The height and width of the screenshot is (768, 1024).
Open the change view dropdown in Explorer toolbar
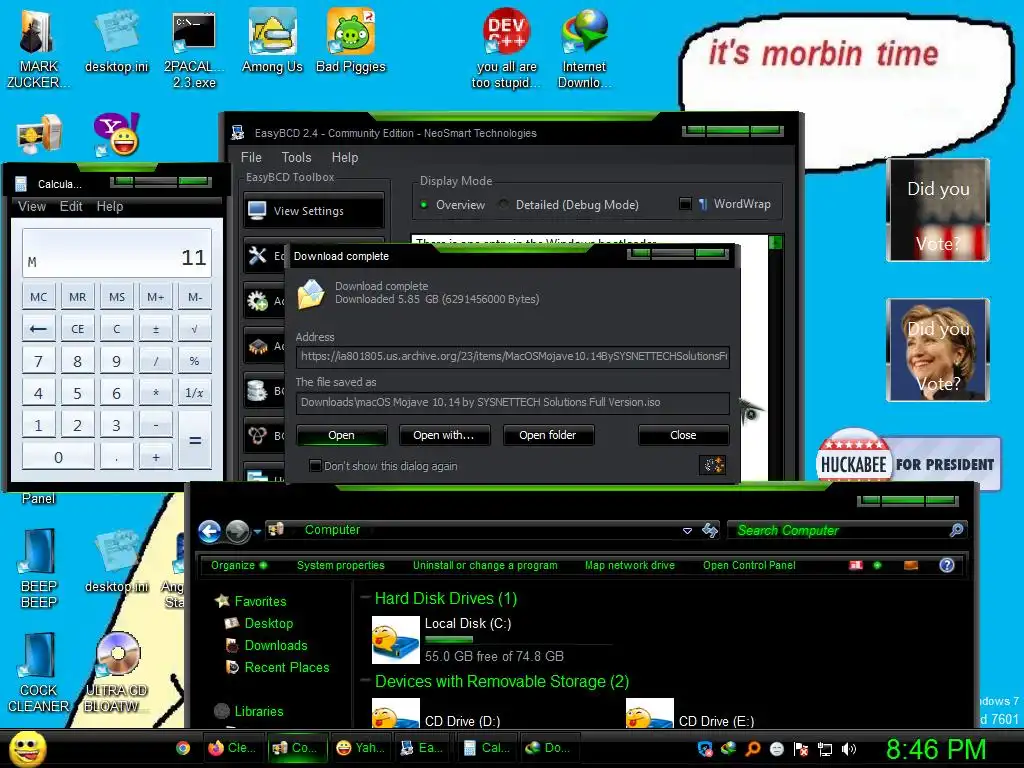click(x=878, y=565)
